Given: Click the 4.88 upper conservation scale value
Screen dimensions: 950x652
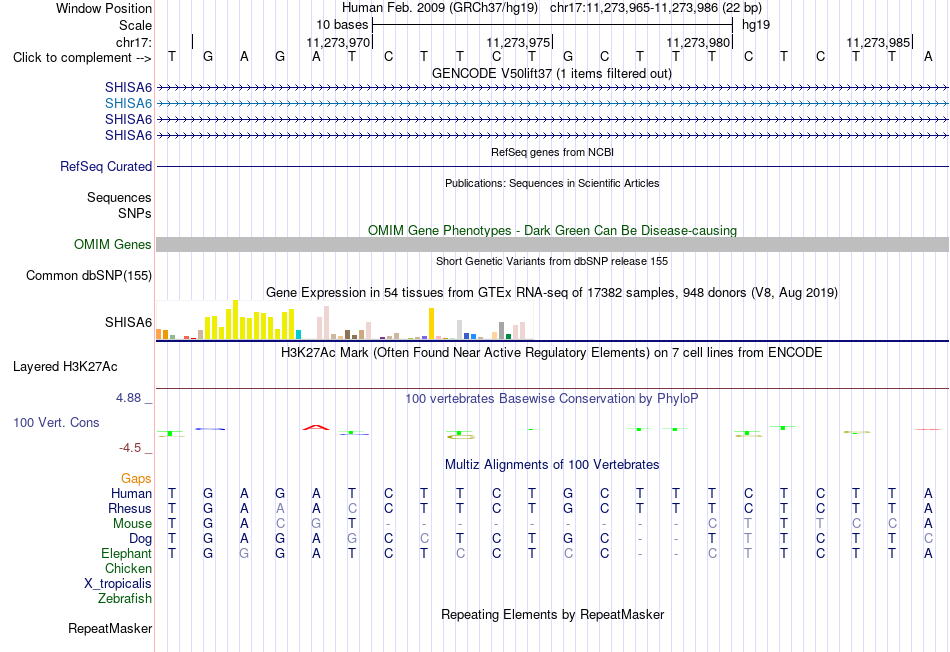Looking at the screenshot, I should [x=128, y=398].
